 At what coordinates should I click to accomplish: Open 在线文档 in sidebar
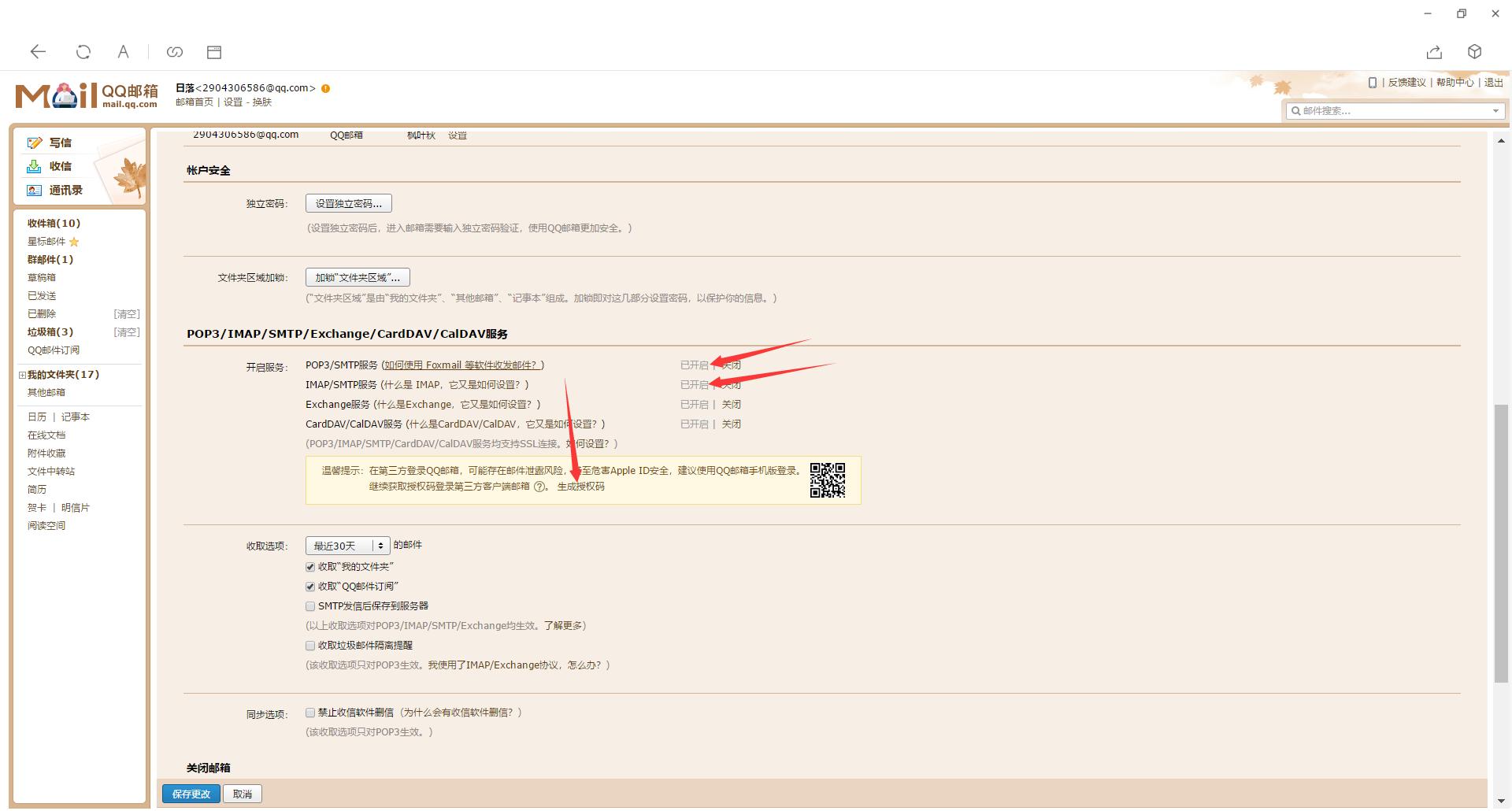pos(46,435)
